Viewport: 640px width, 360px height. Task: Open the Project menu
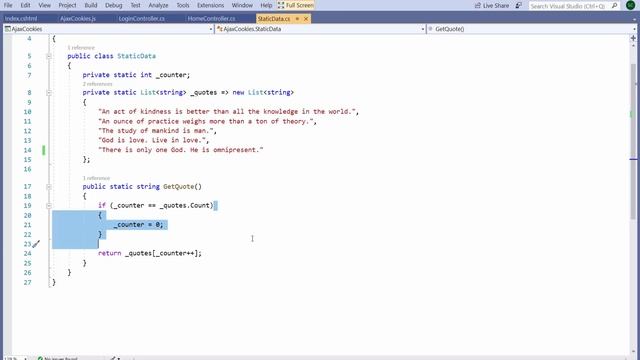67,5
